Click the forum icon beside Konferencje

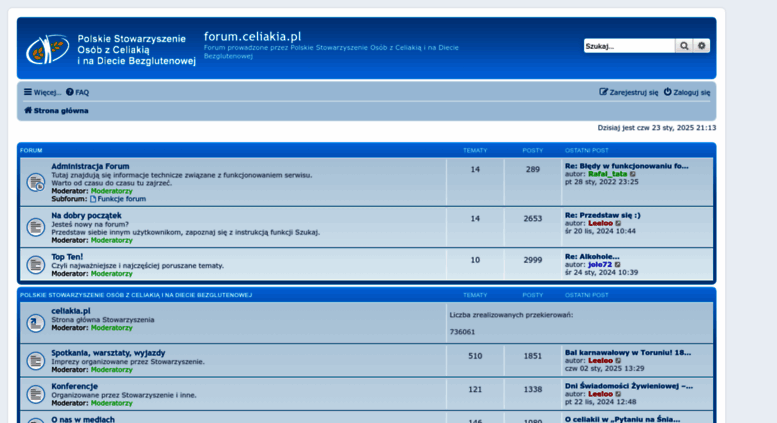click(x=36, y=394)
